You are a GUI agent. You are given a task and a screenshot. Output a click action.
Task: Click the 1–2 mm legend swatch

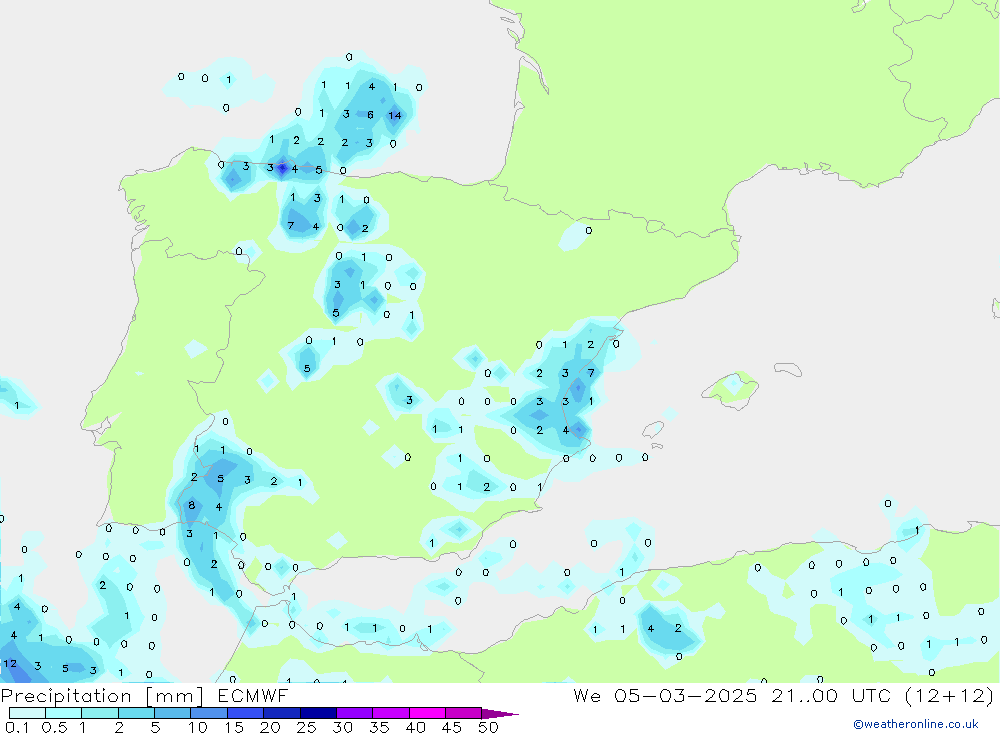coord(99,713)
